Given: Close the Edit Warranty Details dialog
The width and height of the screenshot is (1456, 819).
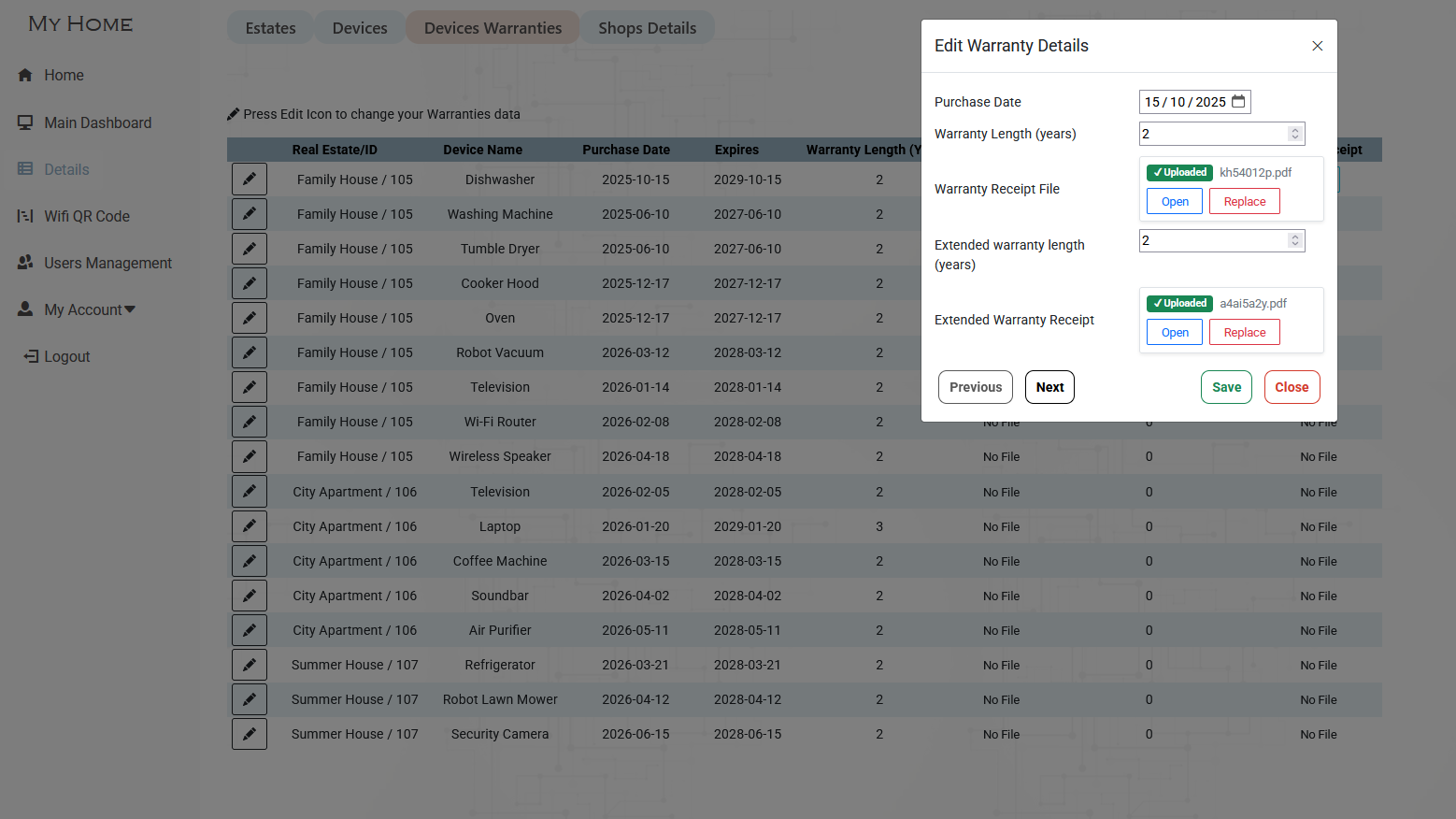Looking at the screenshot, I should [1317, 46].
